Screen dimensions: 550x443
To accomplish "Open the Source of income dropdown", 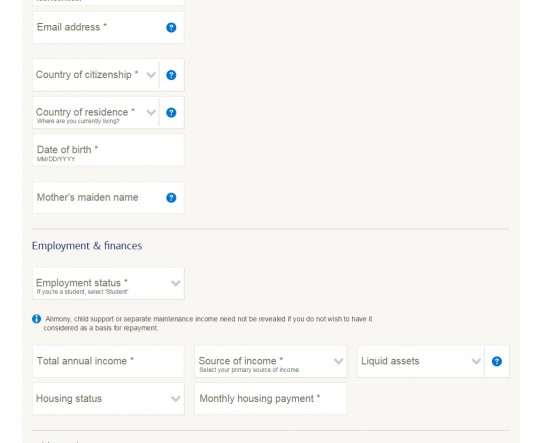I will [271, 361].
